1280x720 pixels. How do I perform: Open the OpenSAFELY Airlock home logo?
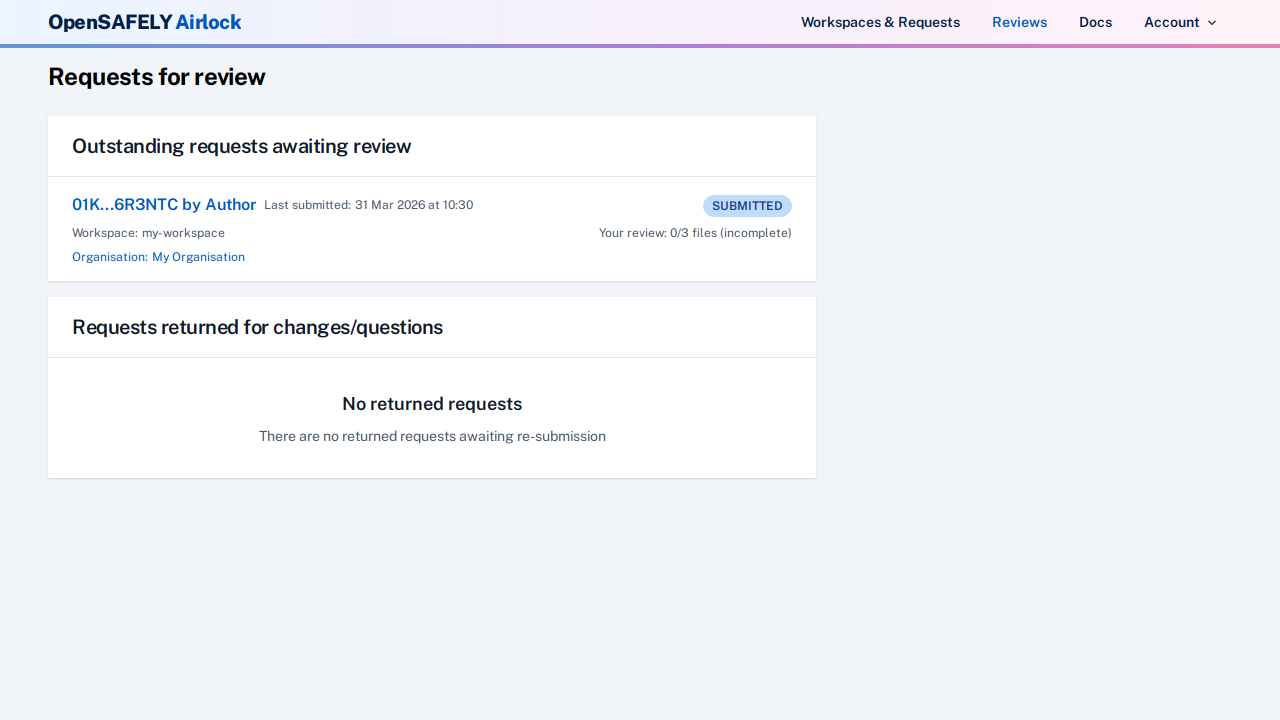point(144,22)
